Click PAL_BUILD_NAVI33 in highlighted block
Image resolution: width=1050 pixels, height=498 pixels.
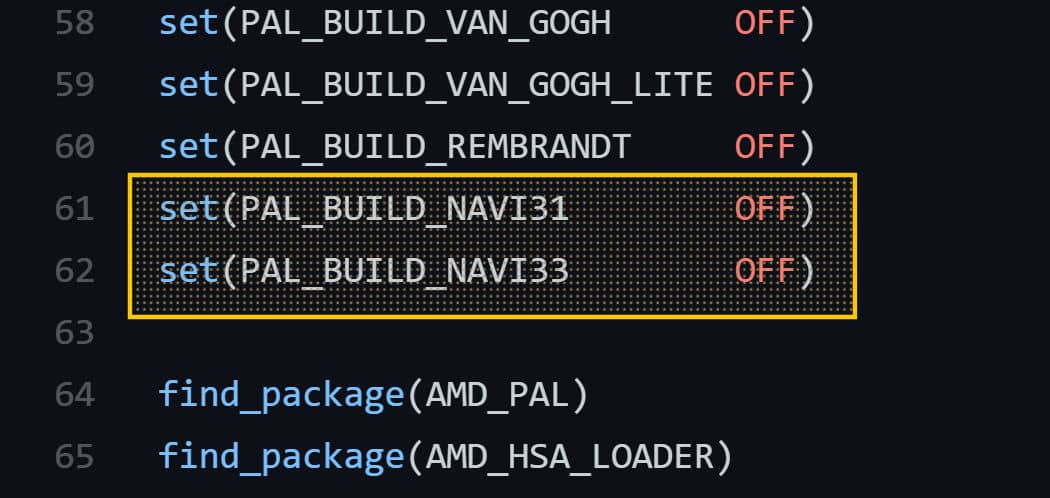pyautogui.click(x=404, y=271)
